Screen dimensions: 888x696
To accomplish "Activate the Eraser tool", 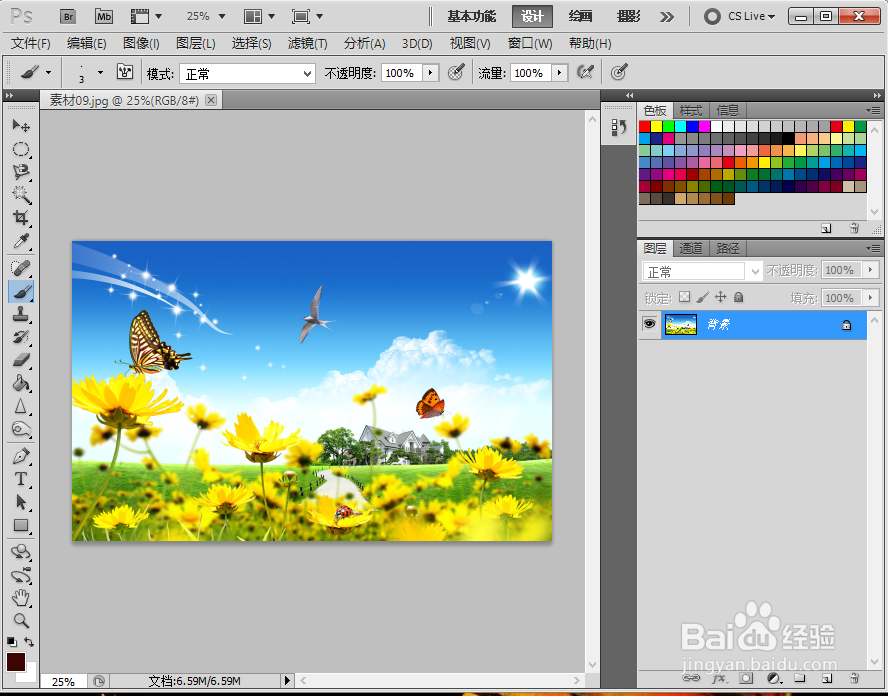I will [21, 359].
